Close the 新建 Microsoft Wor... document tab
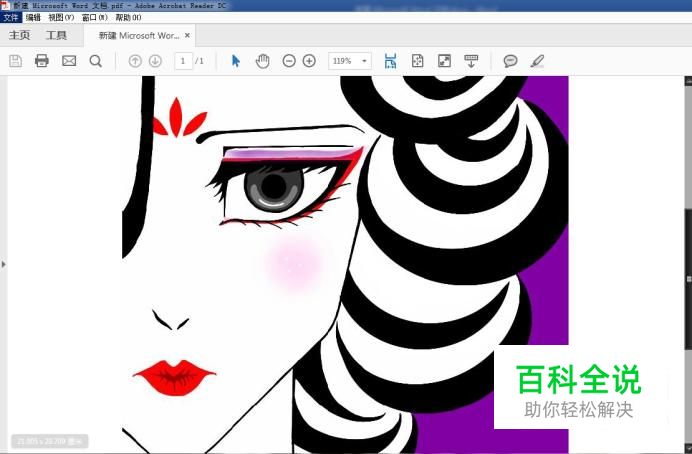The width and height of the screenshot is (692, 454). 188,35
